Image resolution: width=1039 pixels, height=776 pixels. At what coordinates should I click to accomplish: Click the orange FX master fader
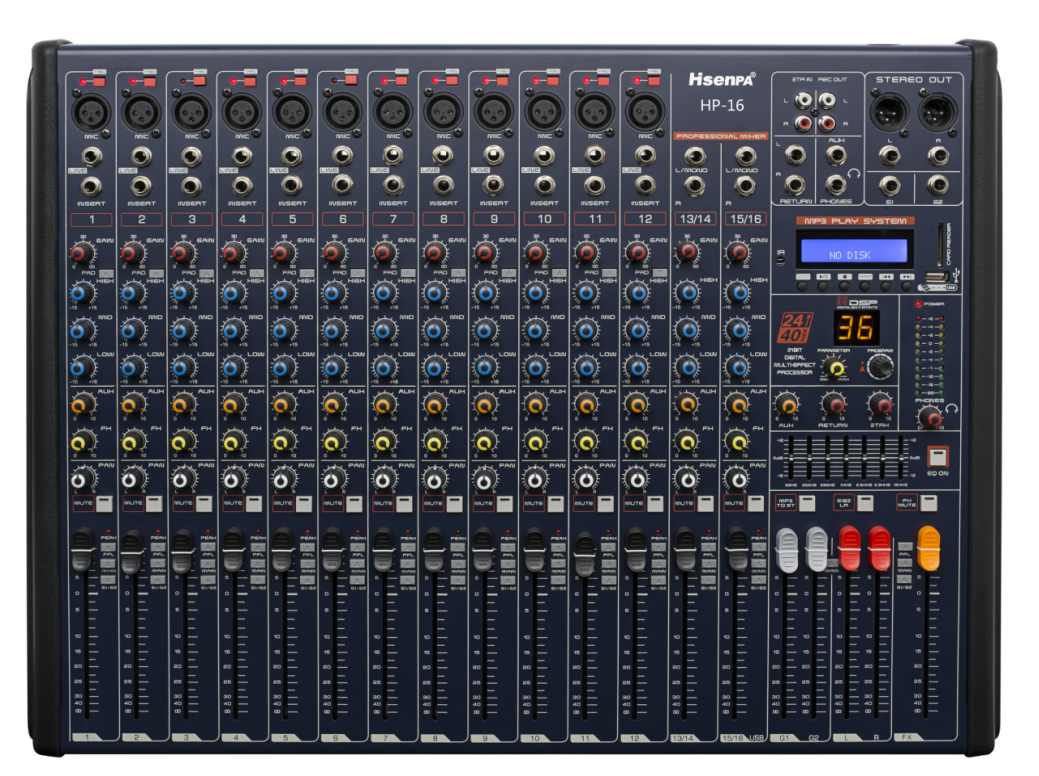928,548
